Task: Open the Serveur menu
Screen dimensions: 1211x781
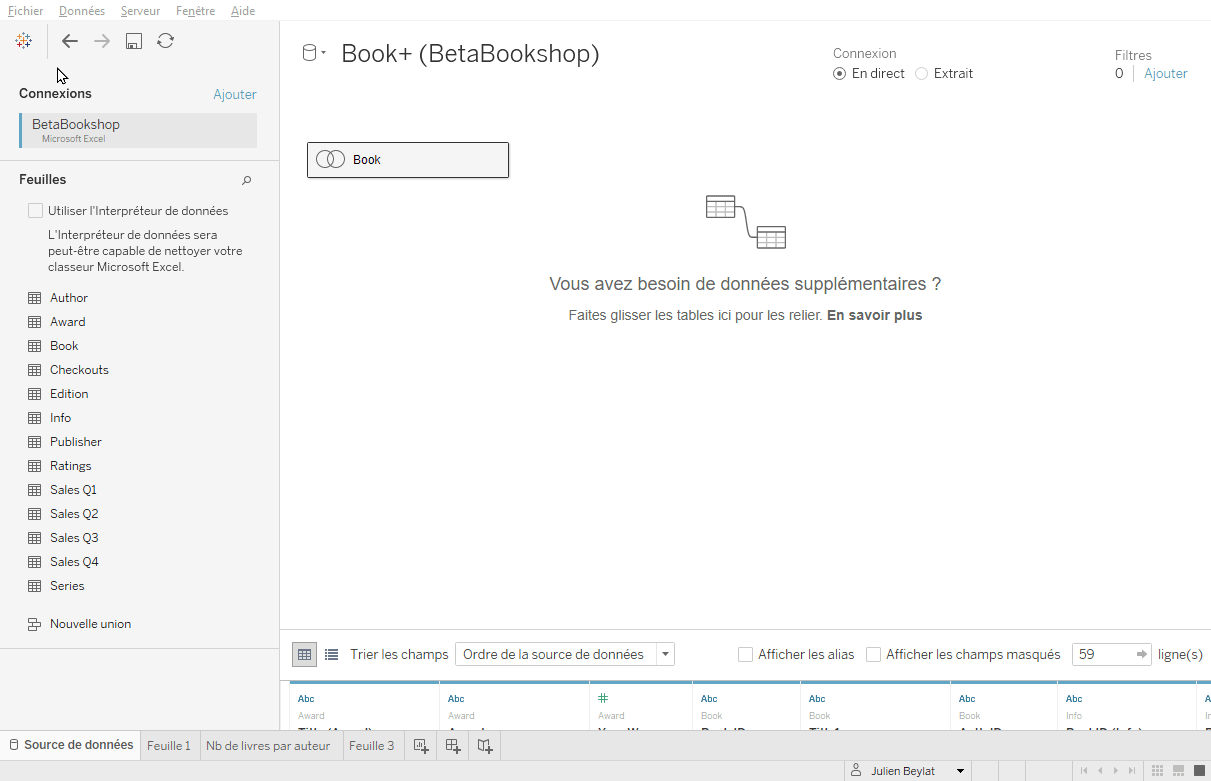Action: [140, 11]
